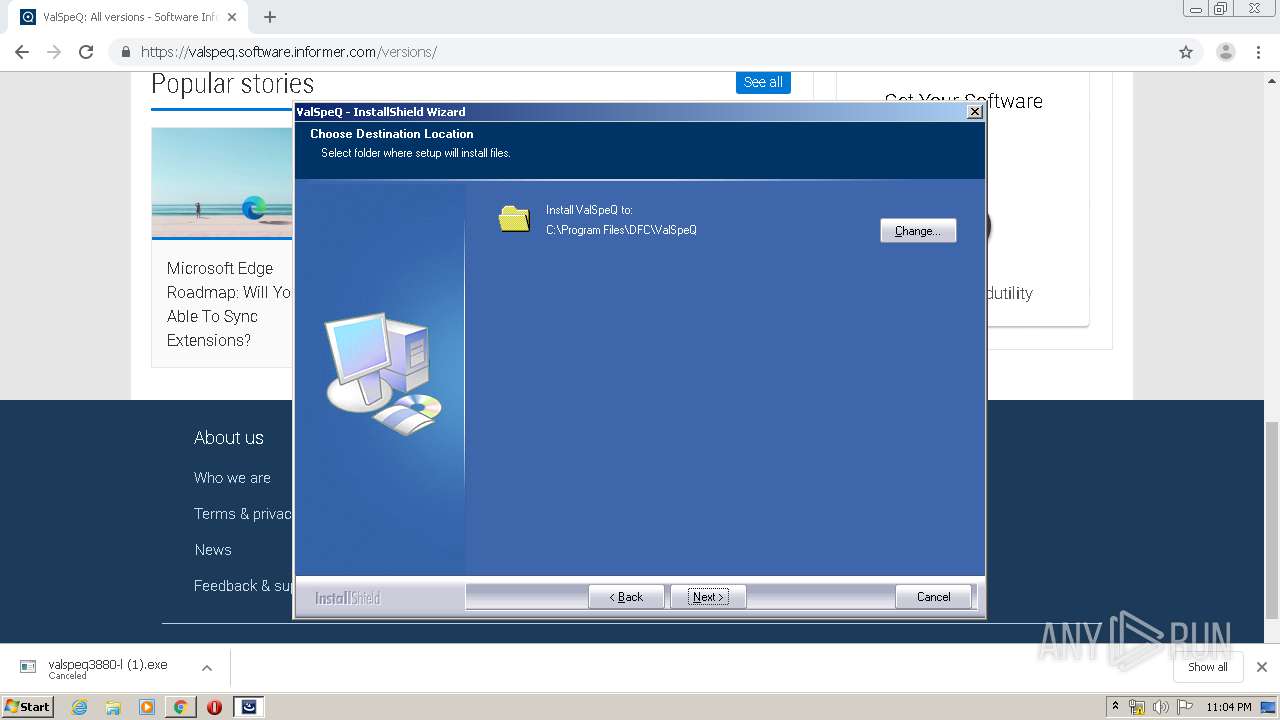Open the Feedback & support footer link
Image resolution: width=1280 pixels, height=720 pixels.
(243, 586)
